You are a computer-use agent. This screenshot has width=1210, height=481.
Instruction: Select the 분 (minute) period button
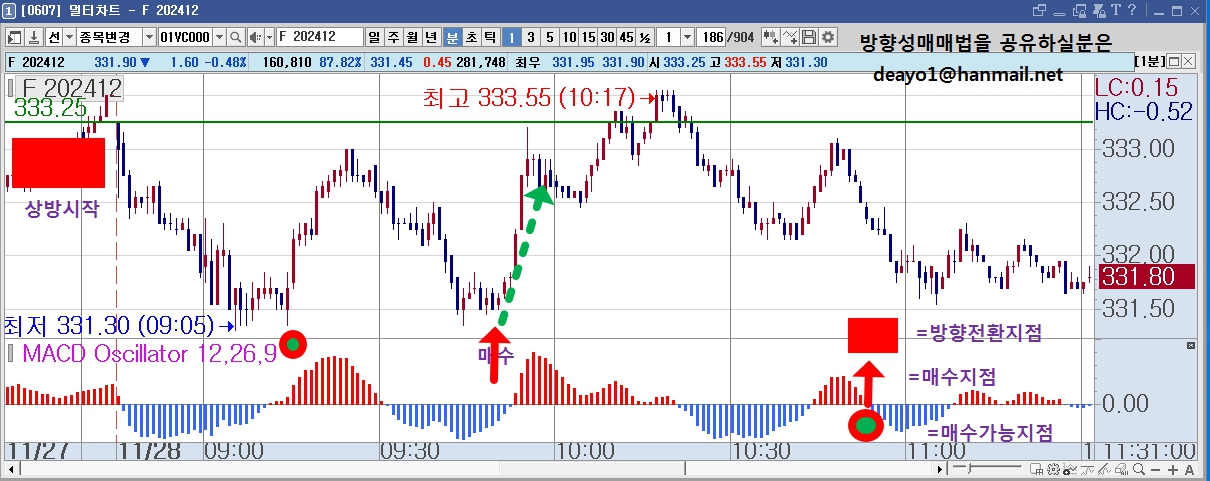[452, 37]
